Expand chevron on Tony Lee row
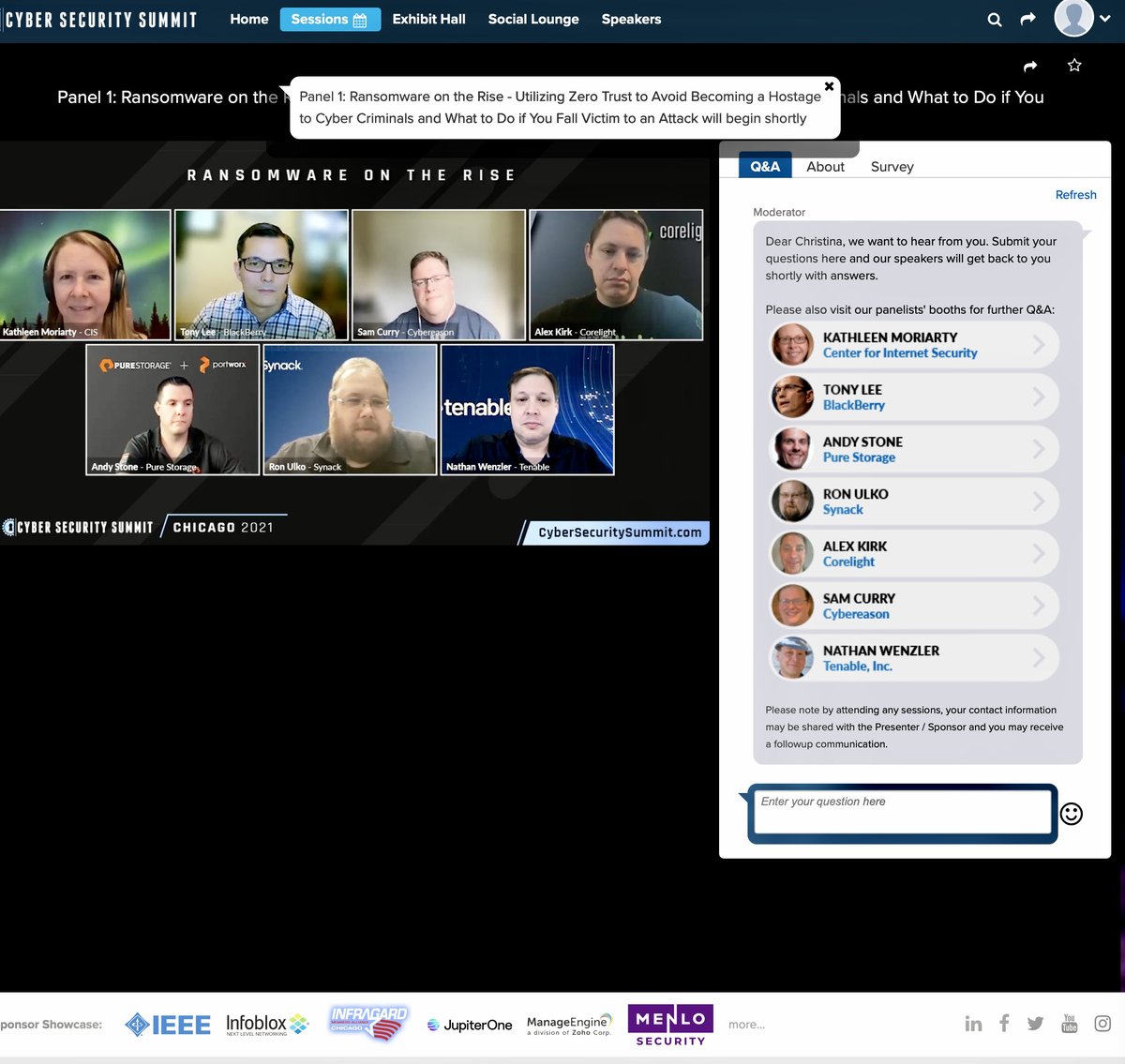 [x=1039, y=397]
